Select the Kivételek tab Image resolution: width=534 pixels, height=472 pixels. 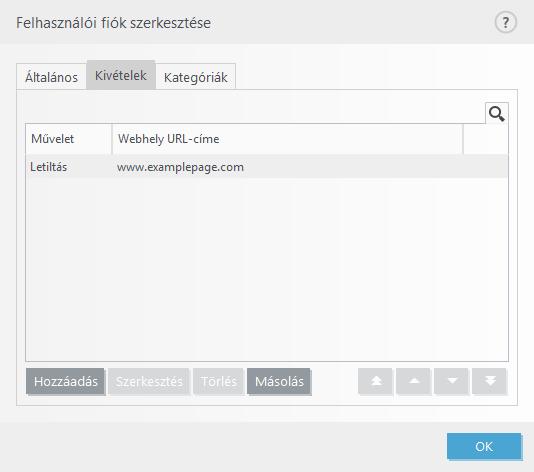[x=121, y=75]
